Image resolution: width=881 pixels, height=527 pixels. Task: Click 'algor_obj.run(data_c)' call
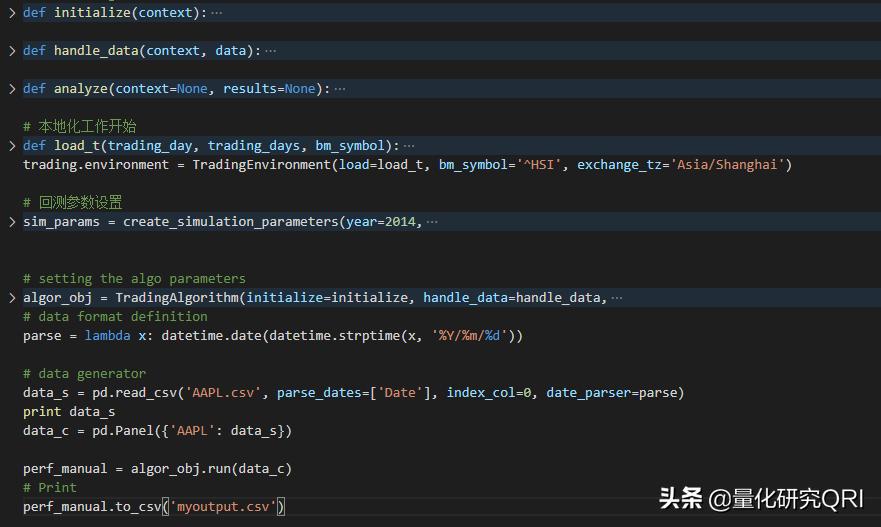[211, 469]
